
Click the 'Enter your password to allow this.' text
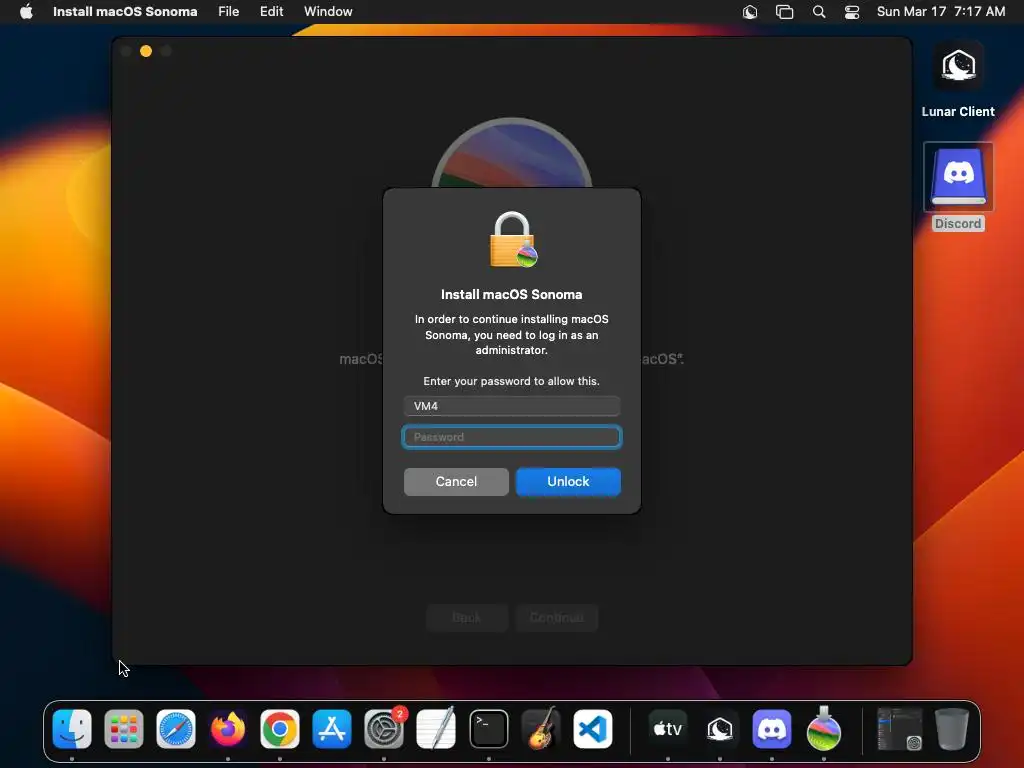pos(511,381)
